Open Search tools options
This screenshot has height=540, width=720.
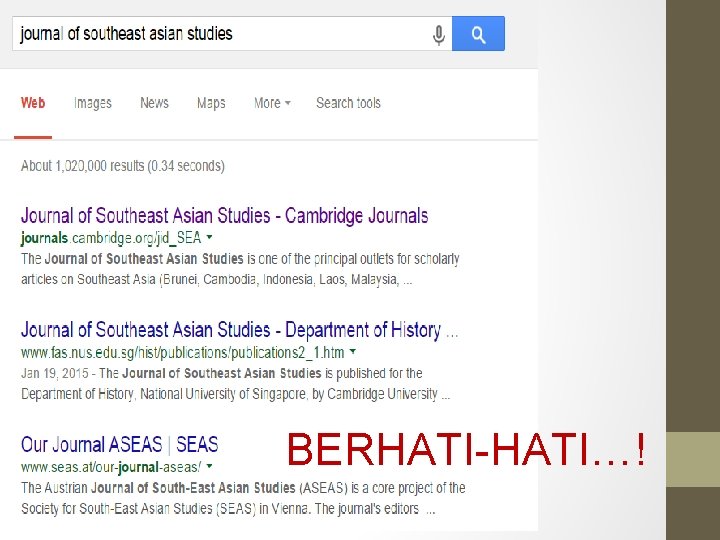coord(349,103)
